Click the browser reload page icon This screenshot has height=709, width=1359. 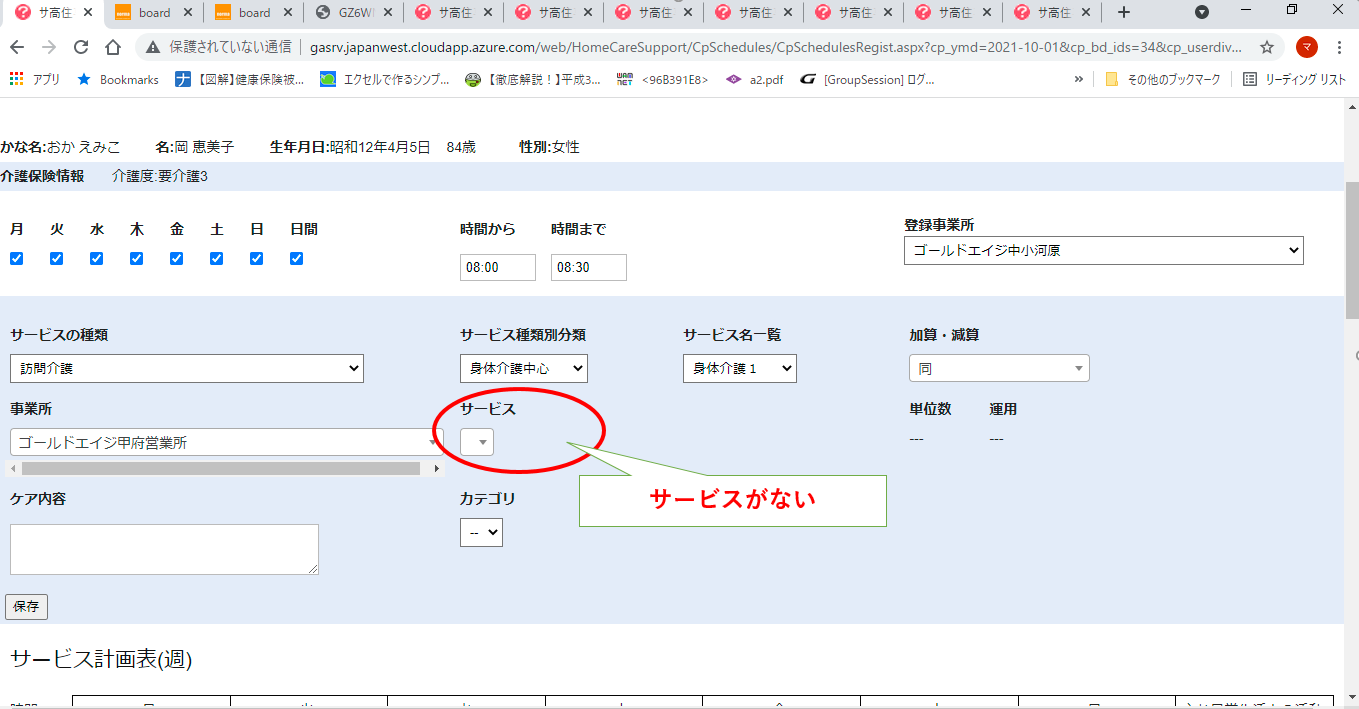coord(81,47)
